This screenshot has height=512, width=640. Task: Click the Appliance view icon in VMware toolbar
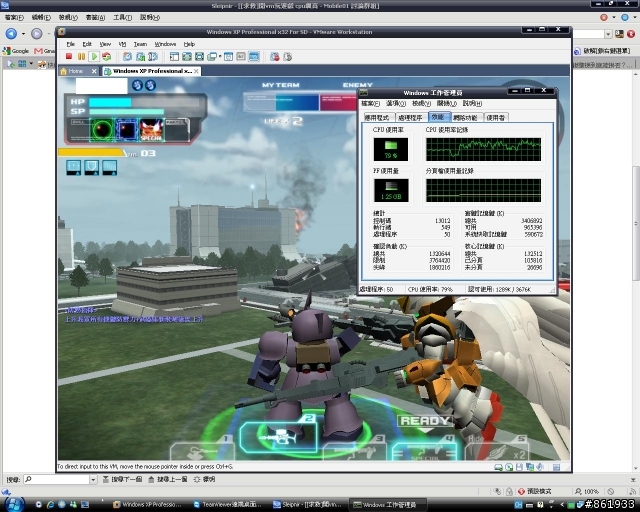tap(241, 56)
